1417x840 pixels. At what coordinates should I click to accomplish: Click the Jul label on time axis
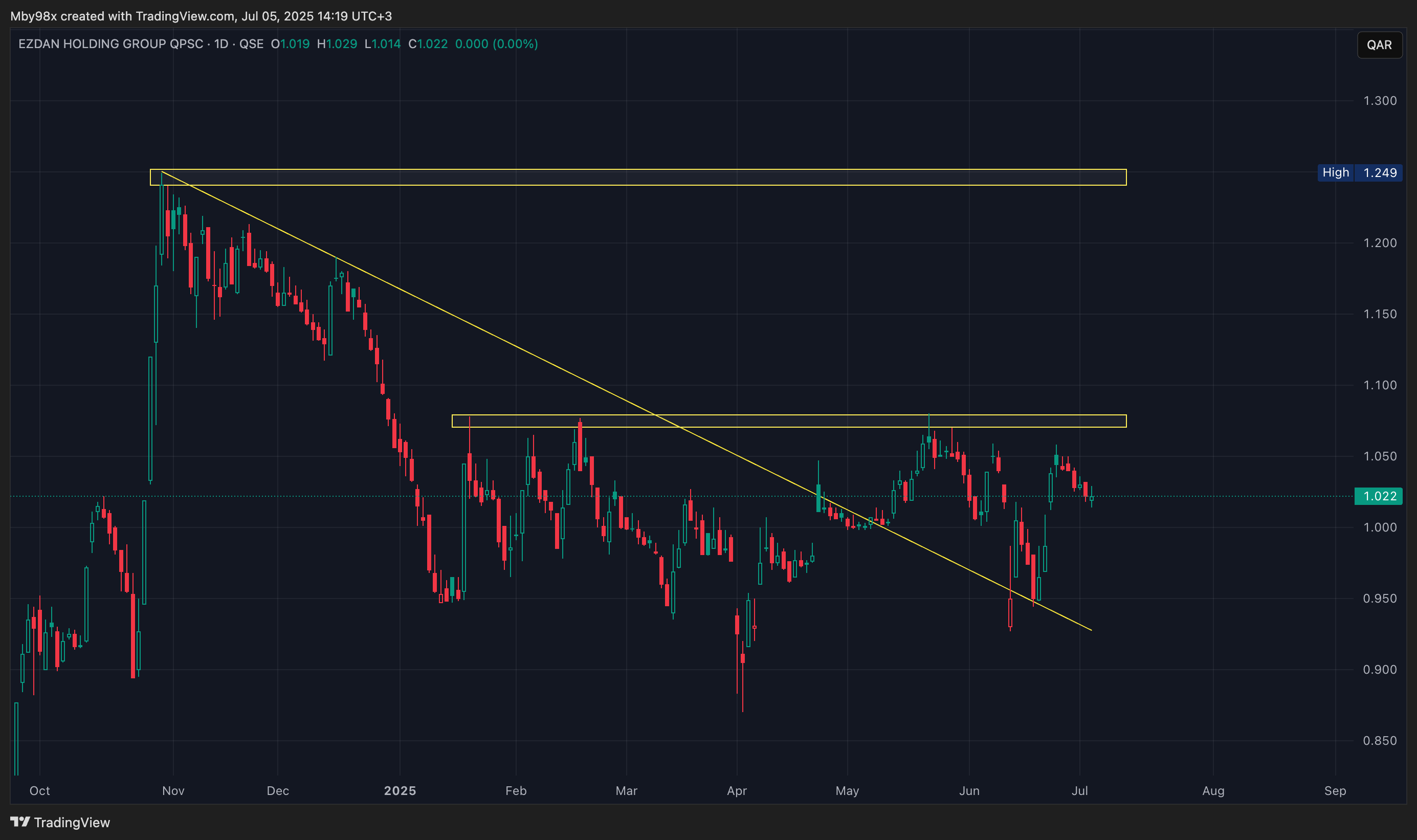[1080, 791]
